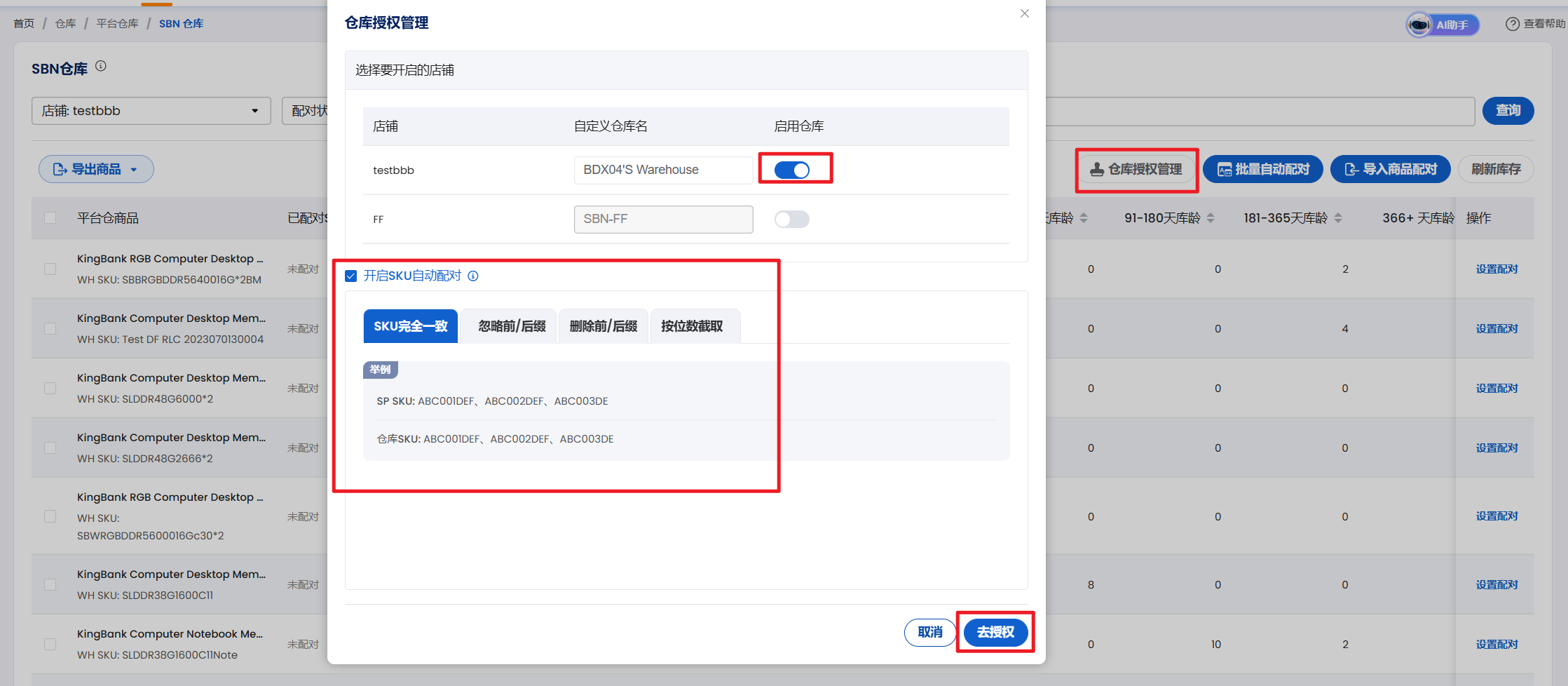The image size is (1568, 686).
Task: Click info icon next to 开启SKU自动配对
Action: point(473,276)
